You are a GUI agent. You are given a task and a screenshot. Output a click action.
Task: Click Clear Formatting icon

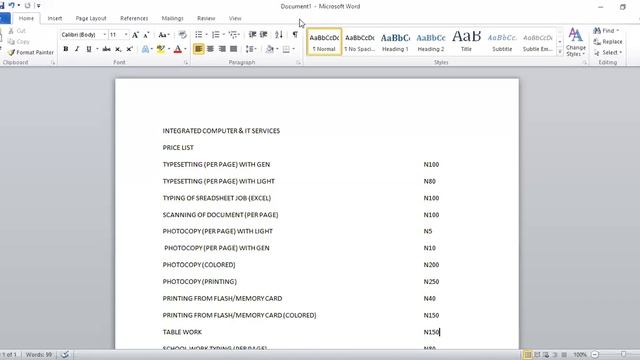click(182, 35)
